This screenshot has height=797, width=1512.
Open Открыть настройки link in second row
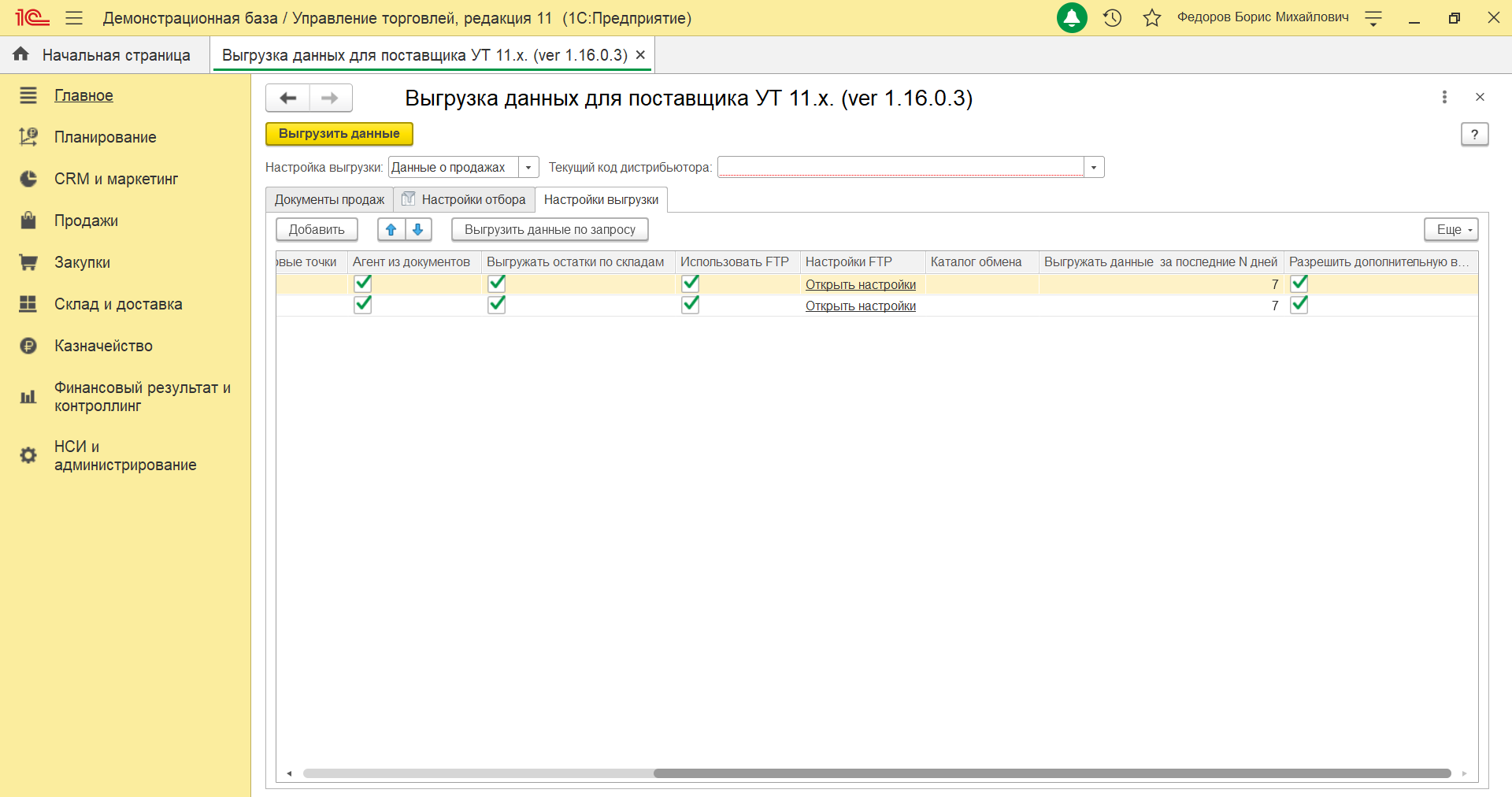(860, 306)
